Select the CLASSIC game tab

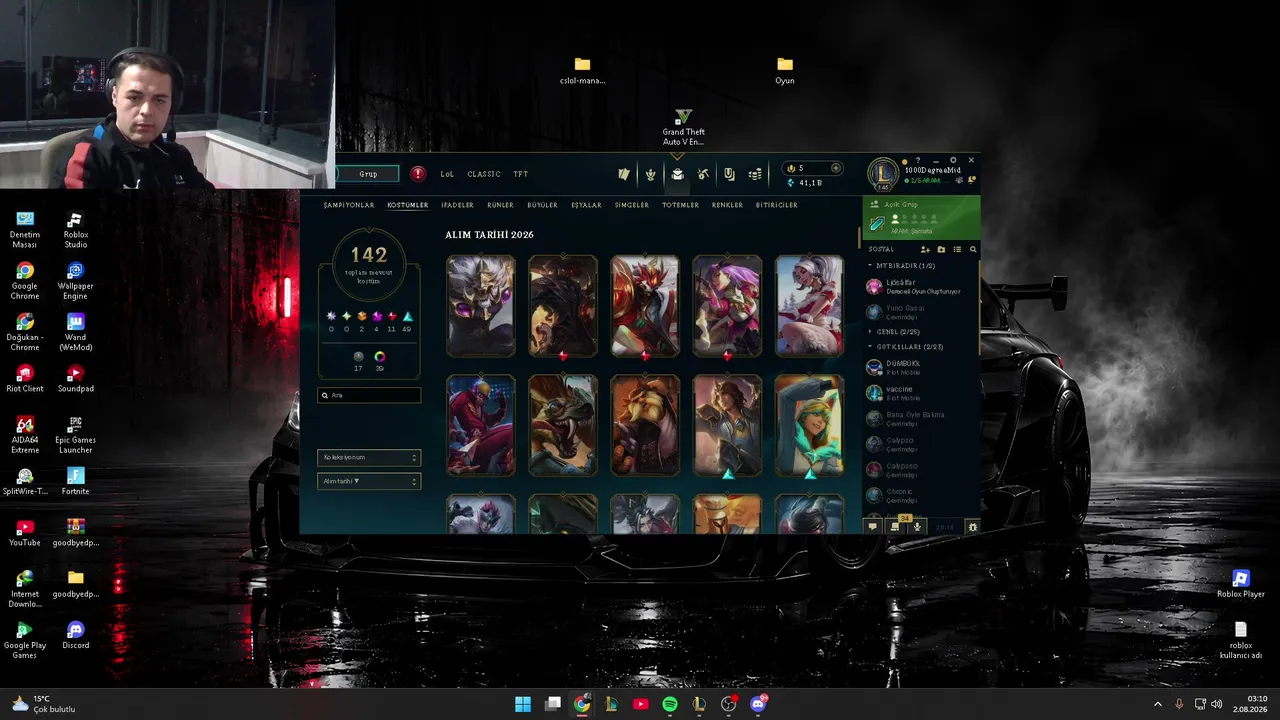pos(484,174)
